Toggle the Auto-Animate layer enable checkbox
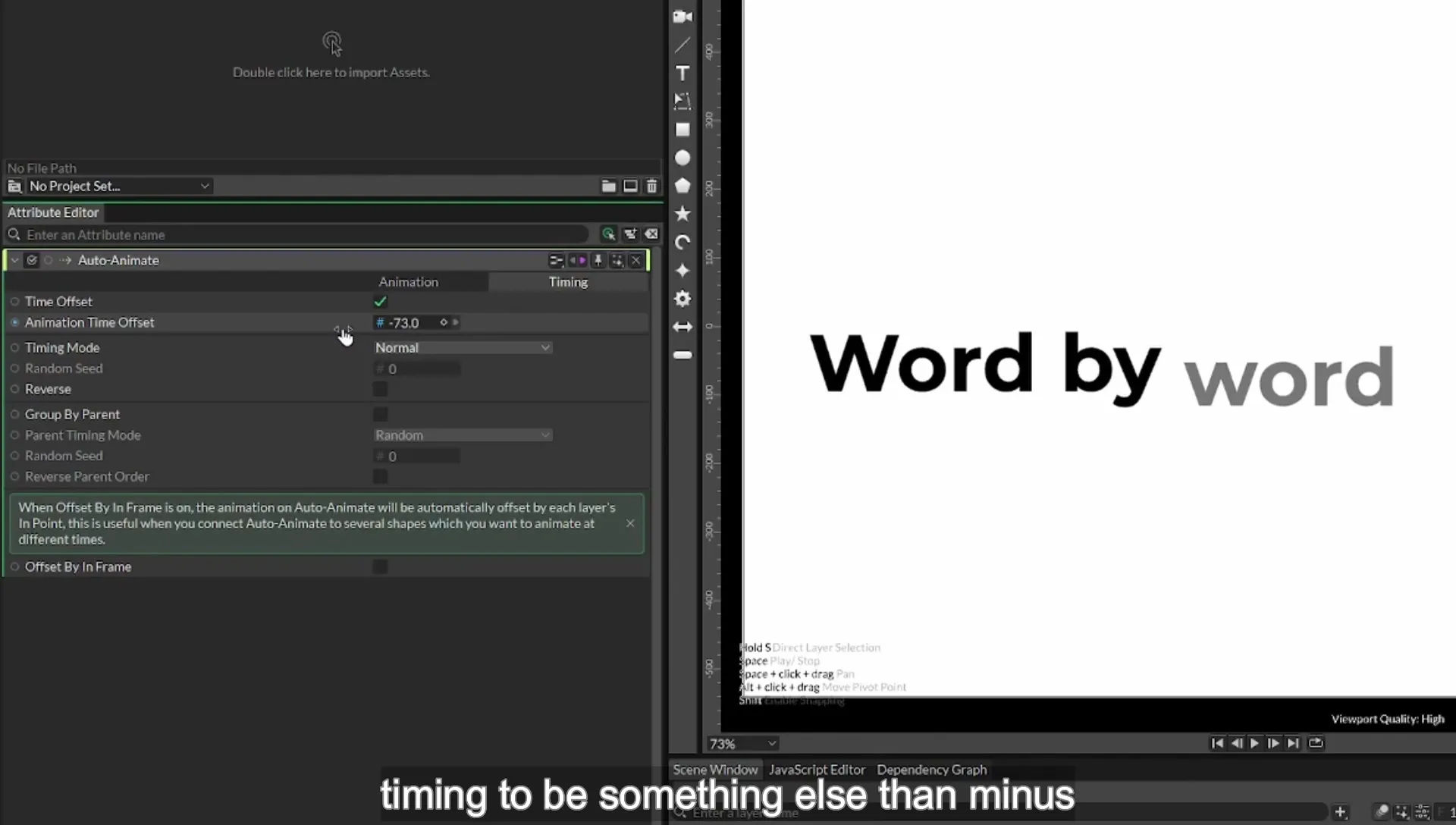Viewport: 1456px width, 825px height. tap(32, 260)
